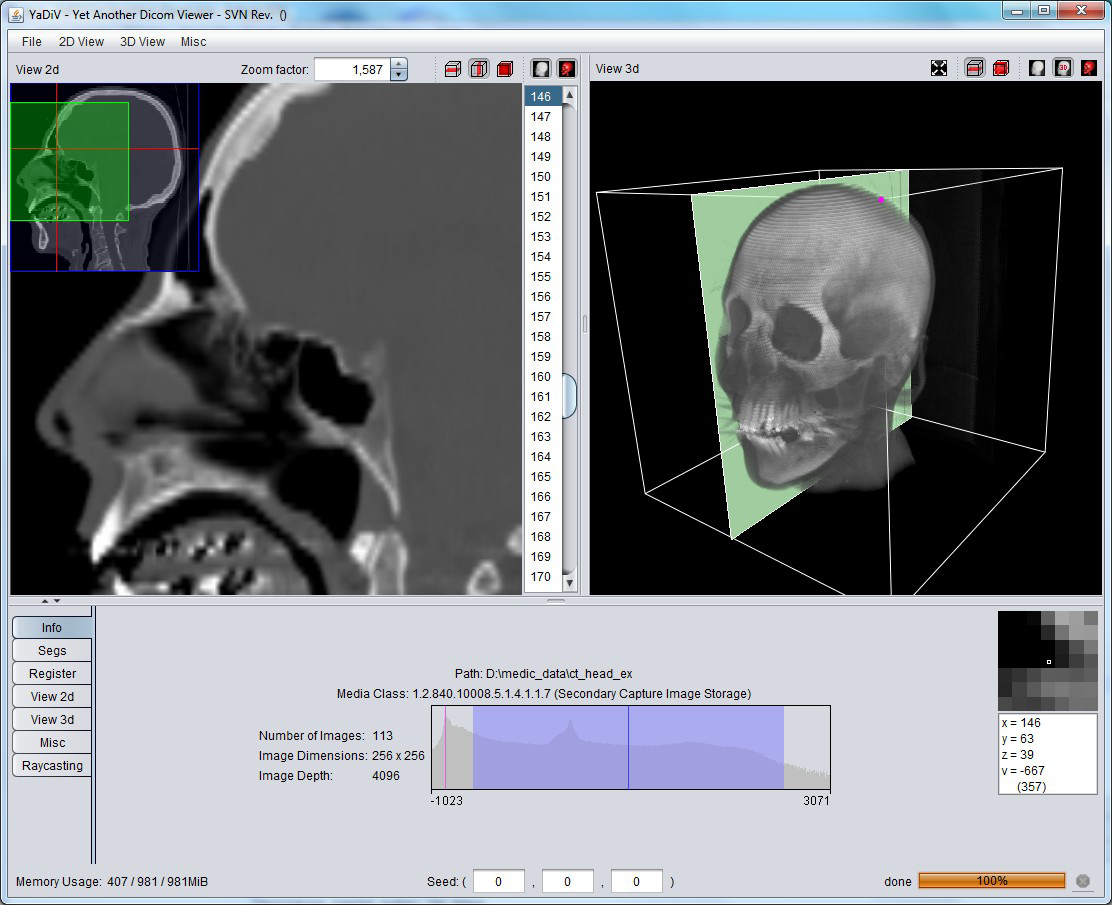Click the horizontal slice cube icon in View 2d
The image size is (1112, 905).
click(452, 69)
